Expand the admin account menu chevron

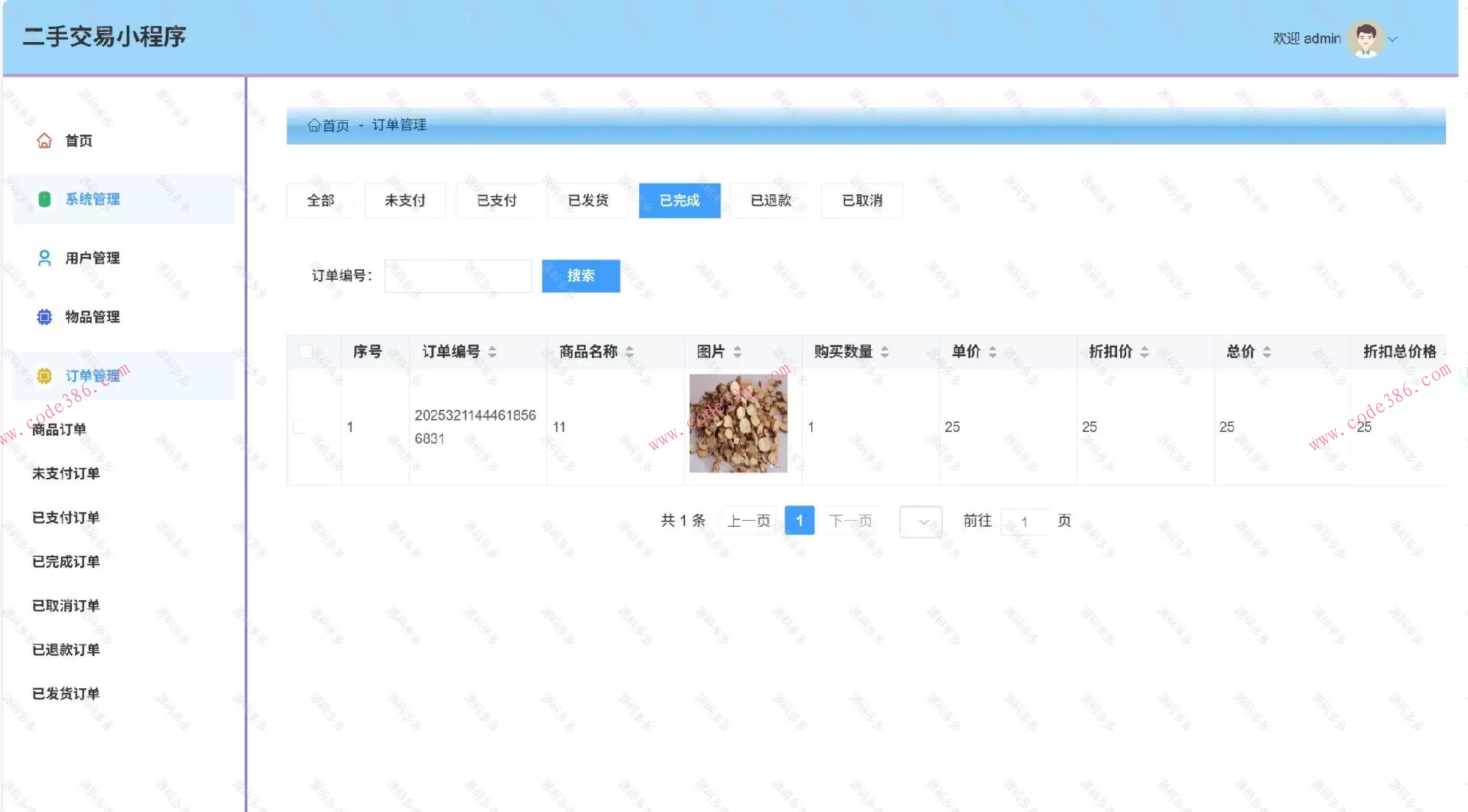point(1393,38)
